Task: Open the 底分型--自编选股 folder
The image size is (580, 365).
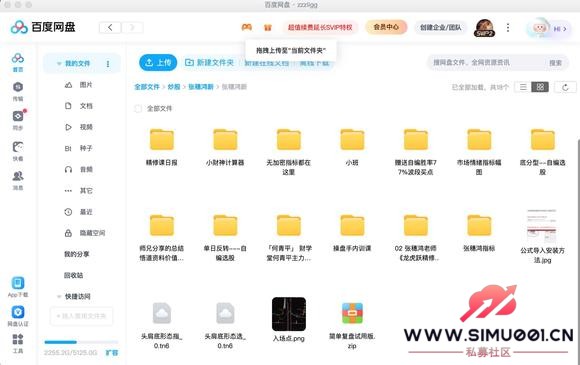Action: click(543, 152)
